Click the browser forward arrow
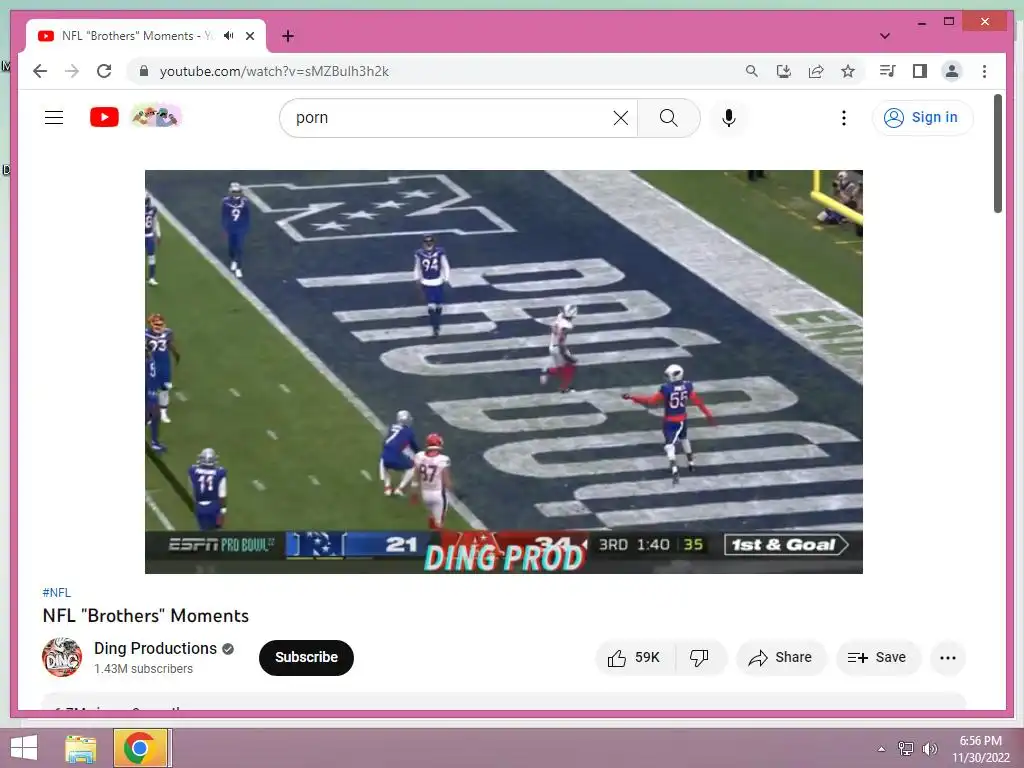The height and width of the screenshot is (768, 1024). tap(72, 71)
